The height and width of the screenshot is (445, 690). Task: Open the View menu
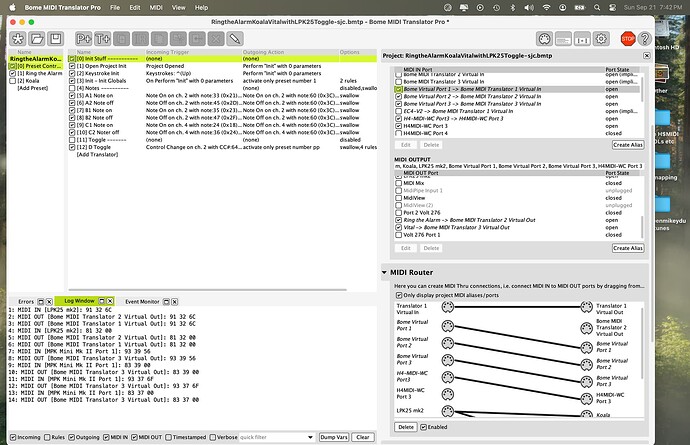click(x=178, y=7)
